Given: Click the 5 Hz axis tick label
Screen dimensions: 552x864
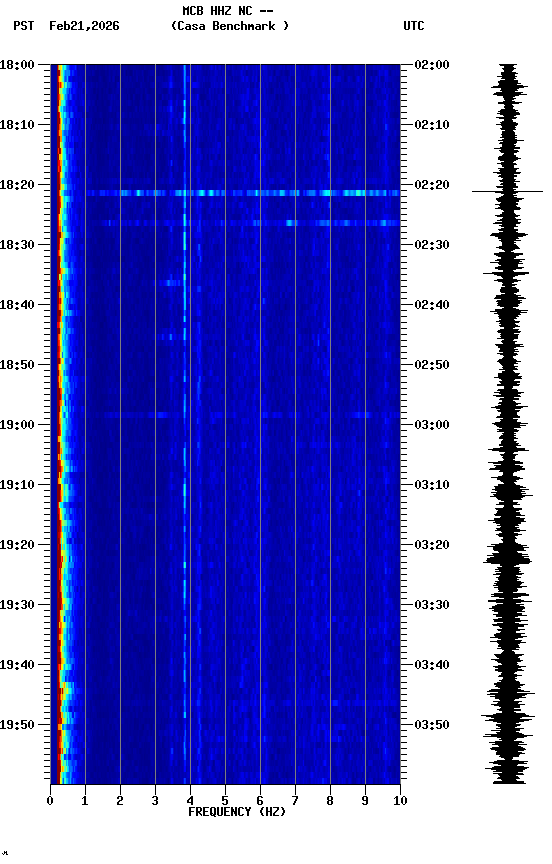Looking at the screenshot, I should 225,801.
